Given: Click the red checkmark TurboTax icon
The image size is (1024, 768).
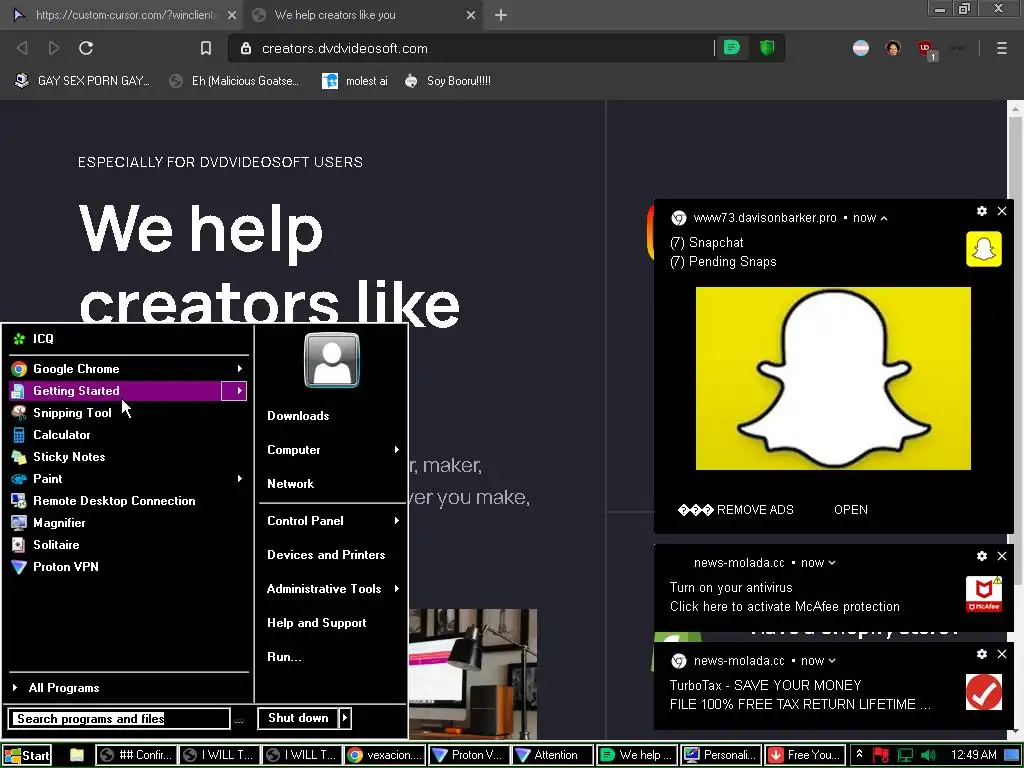Looking at the screenshot, I should (984, 692).
